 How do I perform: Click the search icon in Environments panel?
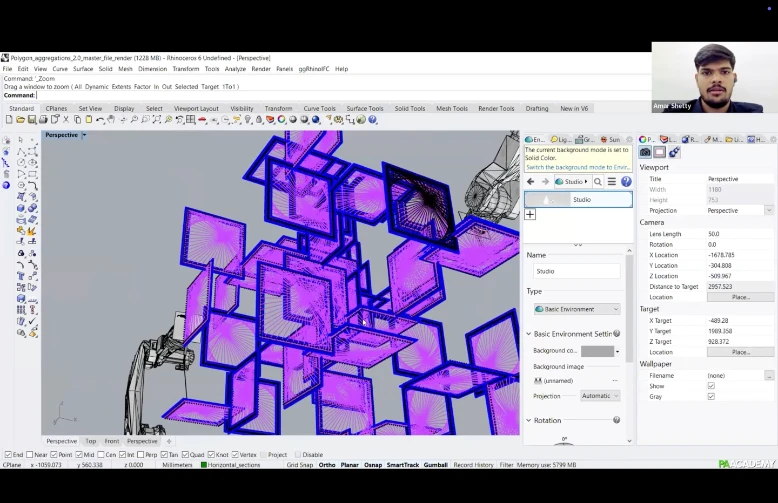click(x=598, y=182)
